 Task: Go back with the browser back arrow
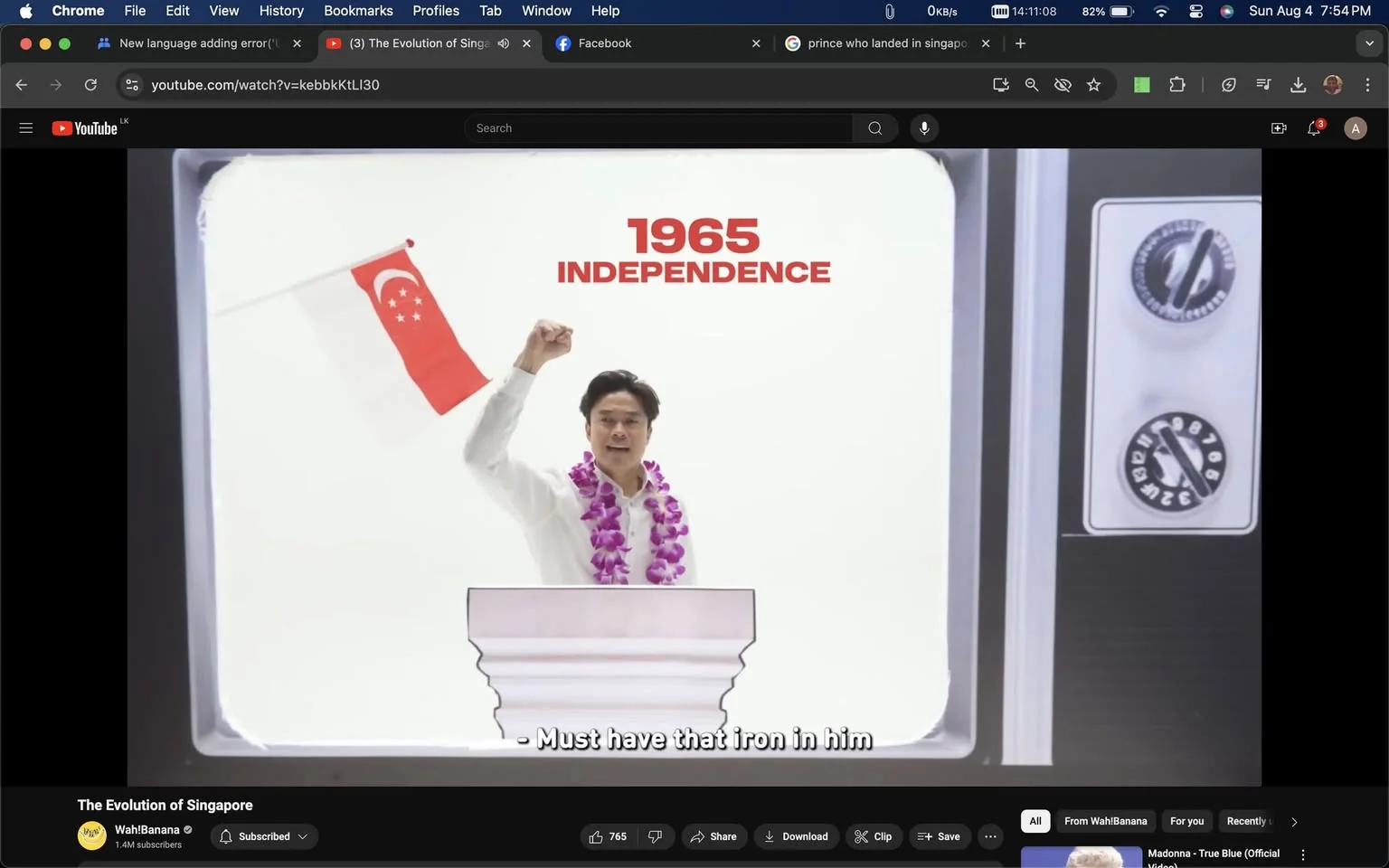click(22, 85)
